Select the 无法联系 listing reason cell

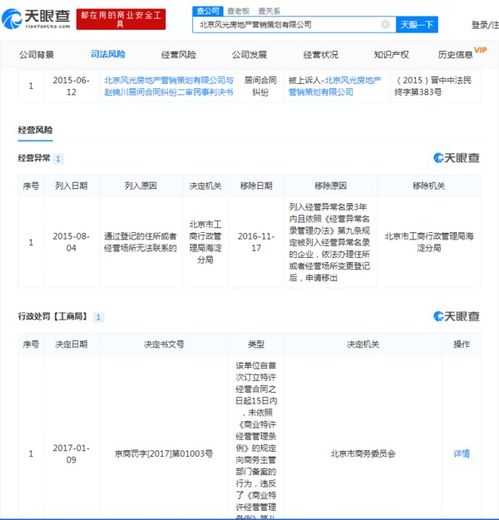pyautogui.click(x=140, y=242)
